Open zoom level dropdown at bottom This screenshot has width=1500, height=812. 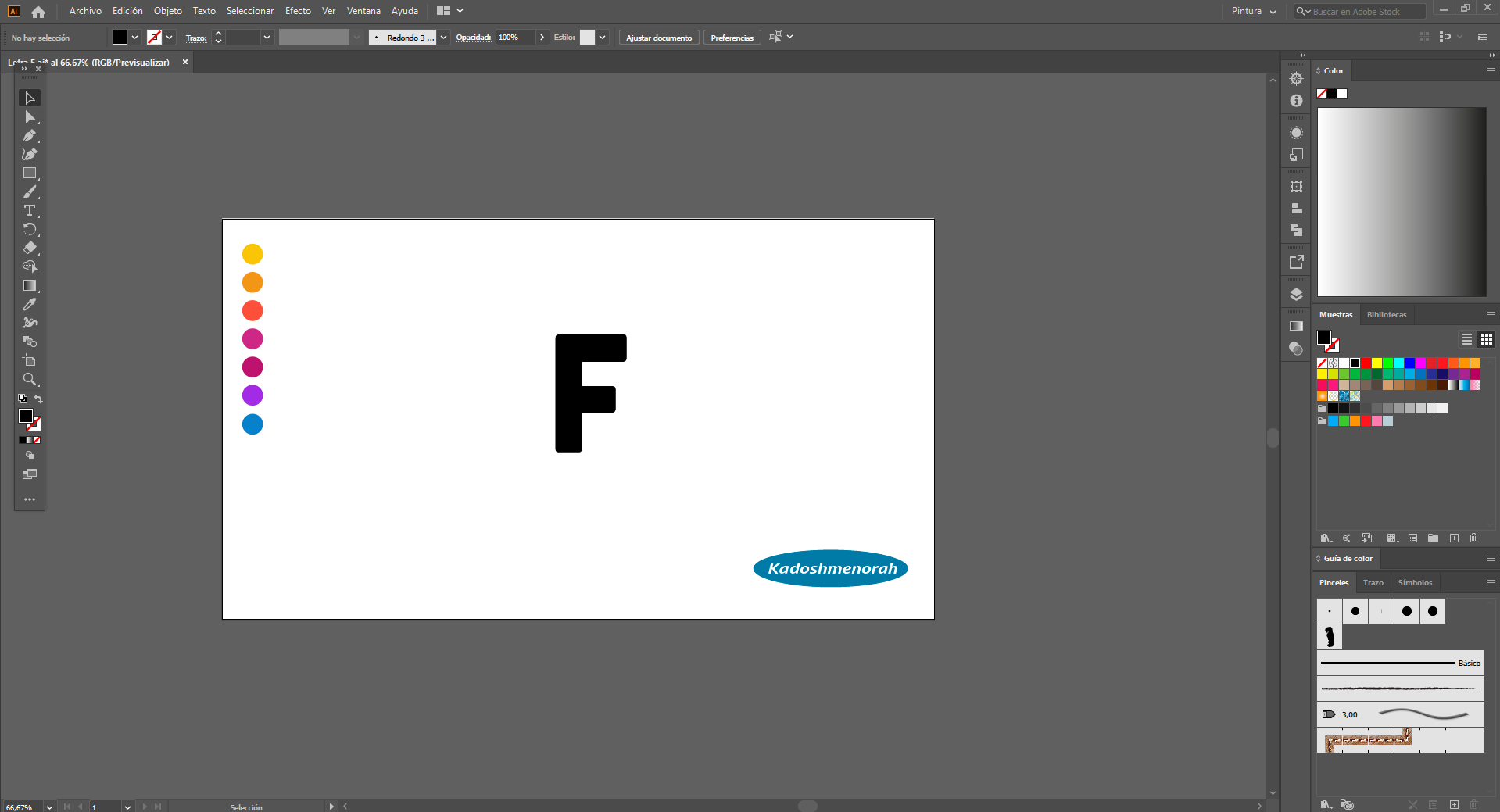click(x=49, y=807)
